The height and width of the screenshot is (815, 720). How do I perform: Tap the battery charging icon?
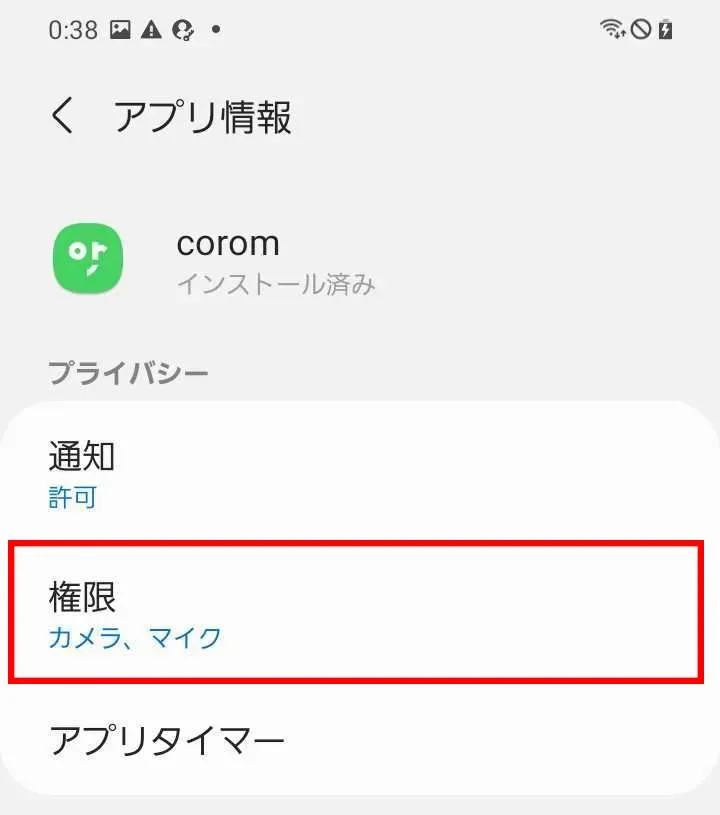[665, 29]
